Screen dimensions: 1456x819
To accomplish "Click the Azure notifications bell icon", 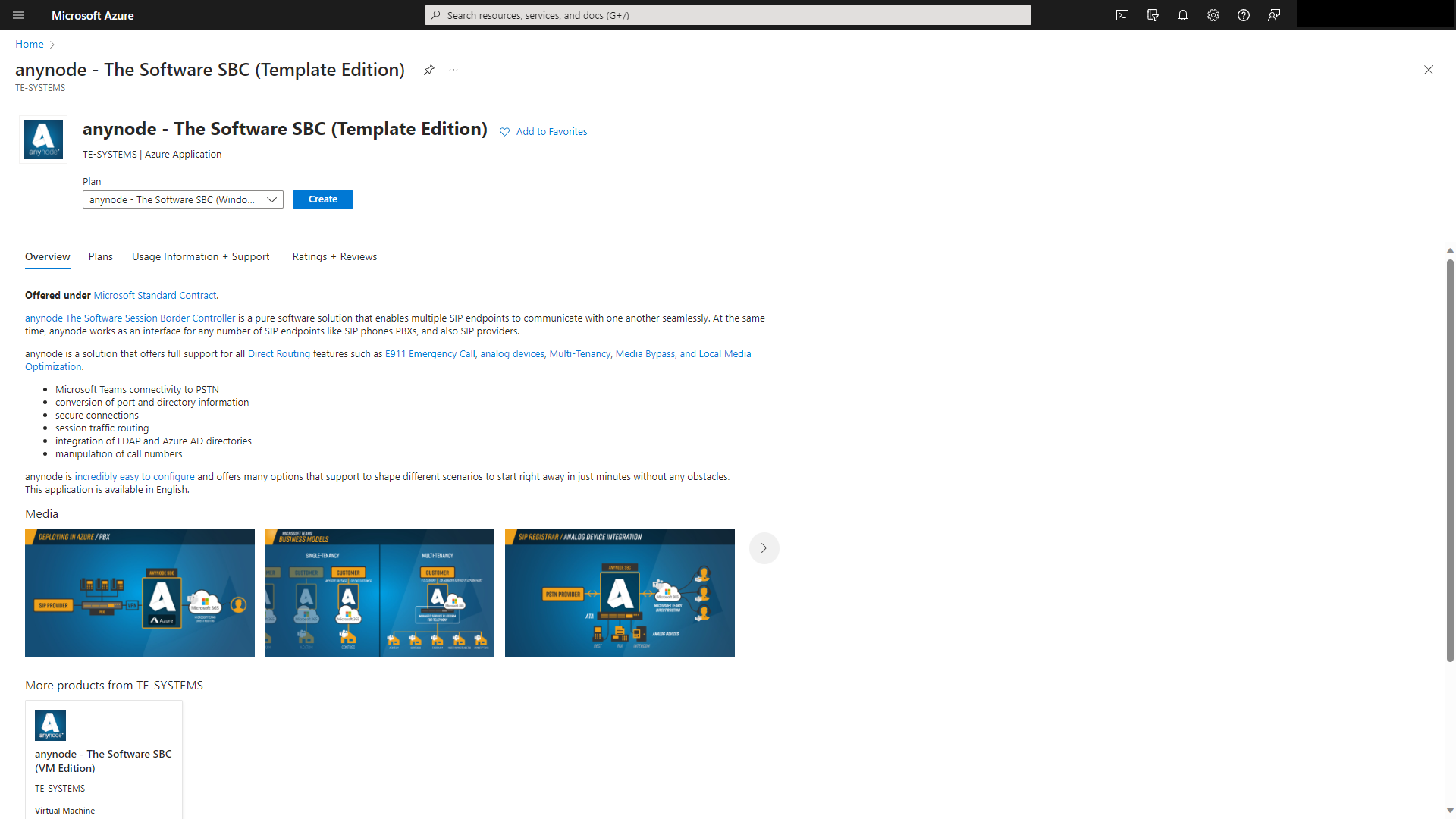I will [1183, 15].
